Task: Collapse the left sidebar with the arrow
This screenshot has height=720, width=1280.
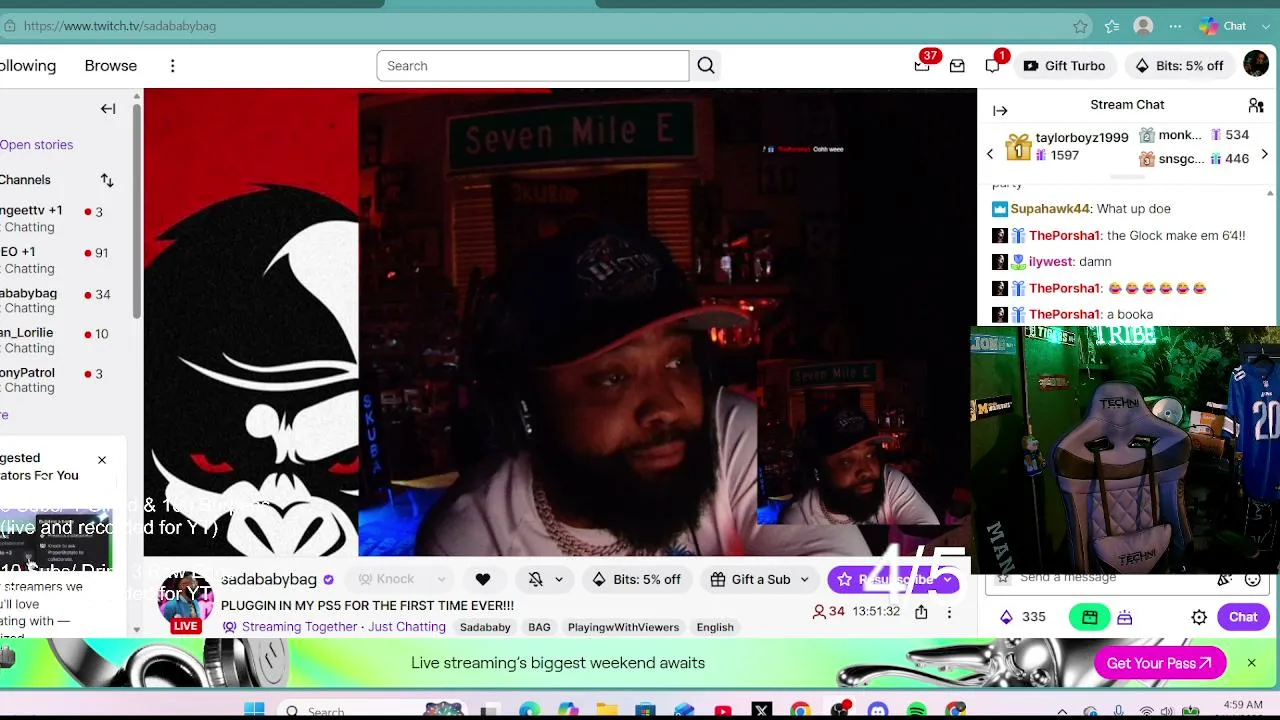Action: coord(108,109)
